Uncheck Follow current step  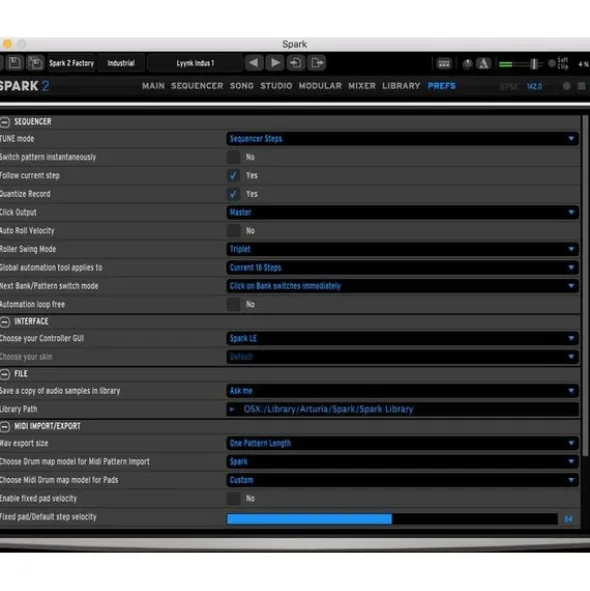click(x=233, y=176)
